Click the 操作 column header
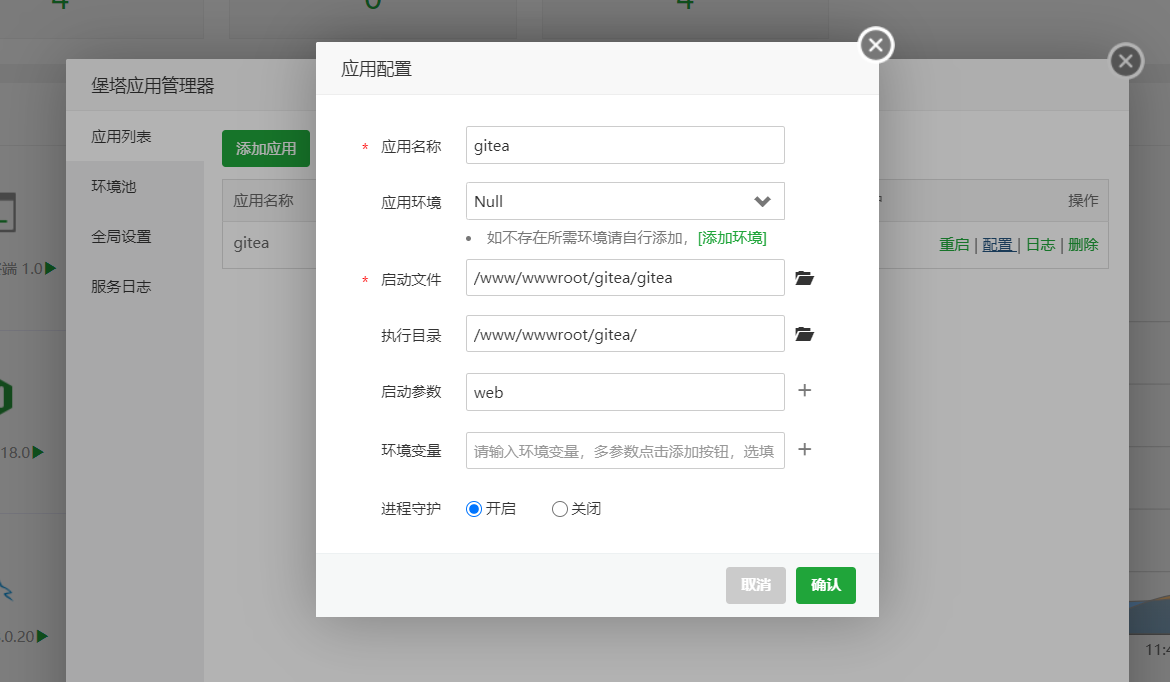This screenshot has width=1170, height=682. click(x=1083, y=201)
